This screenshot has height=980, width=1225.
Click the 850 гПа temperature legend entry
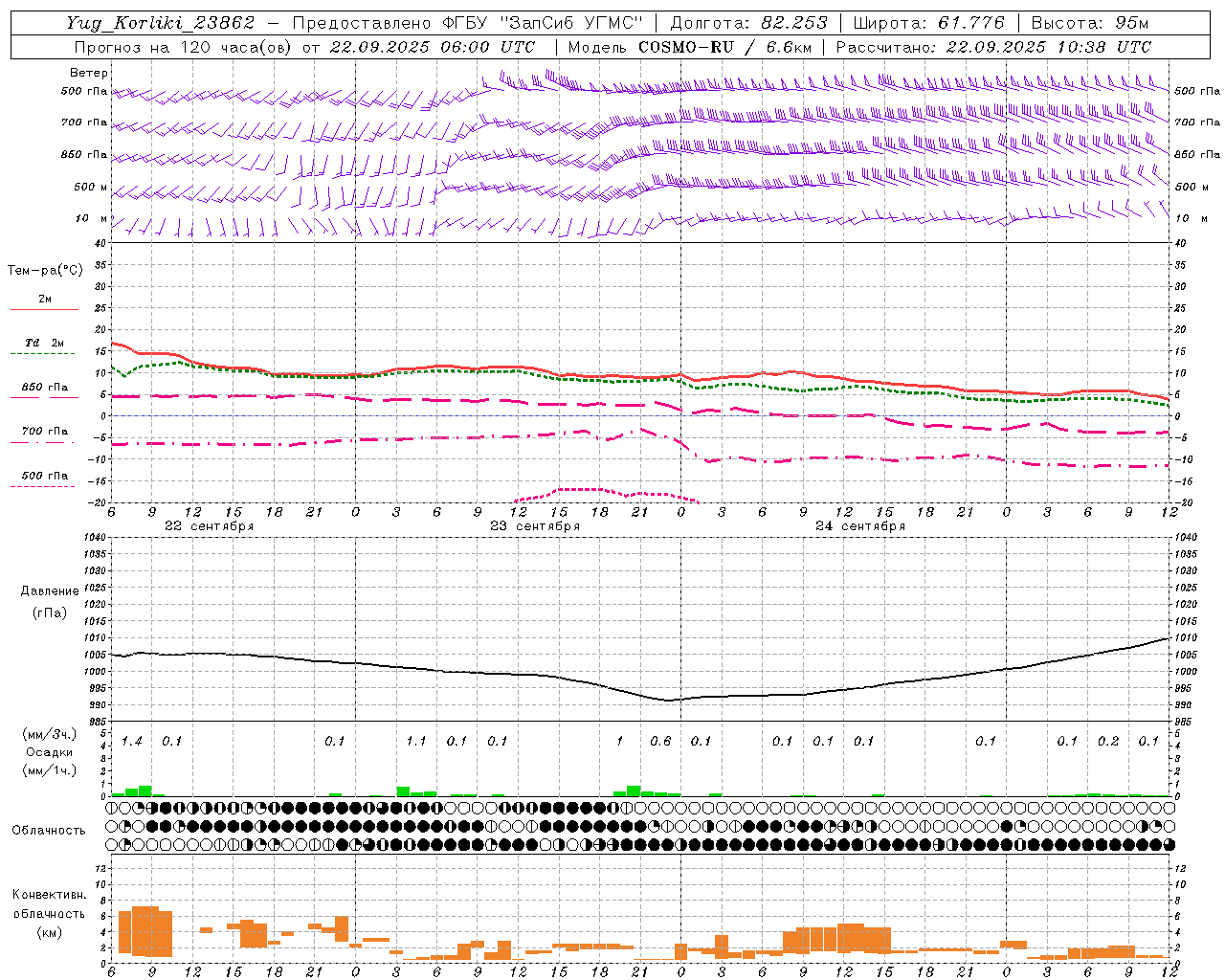44,388
